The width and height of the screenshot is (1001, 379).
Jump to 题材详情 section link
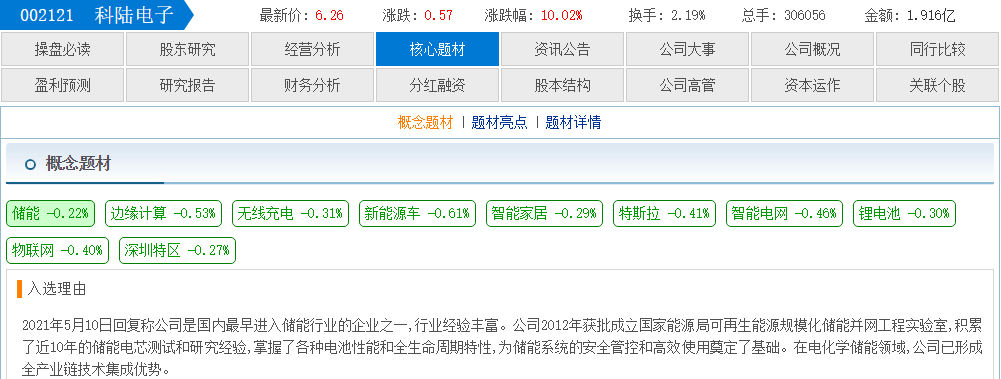(x=573, y=123)
